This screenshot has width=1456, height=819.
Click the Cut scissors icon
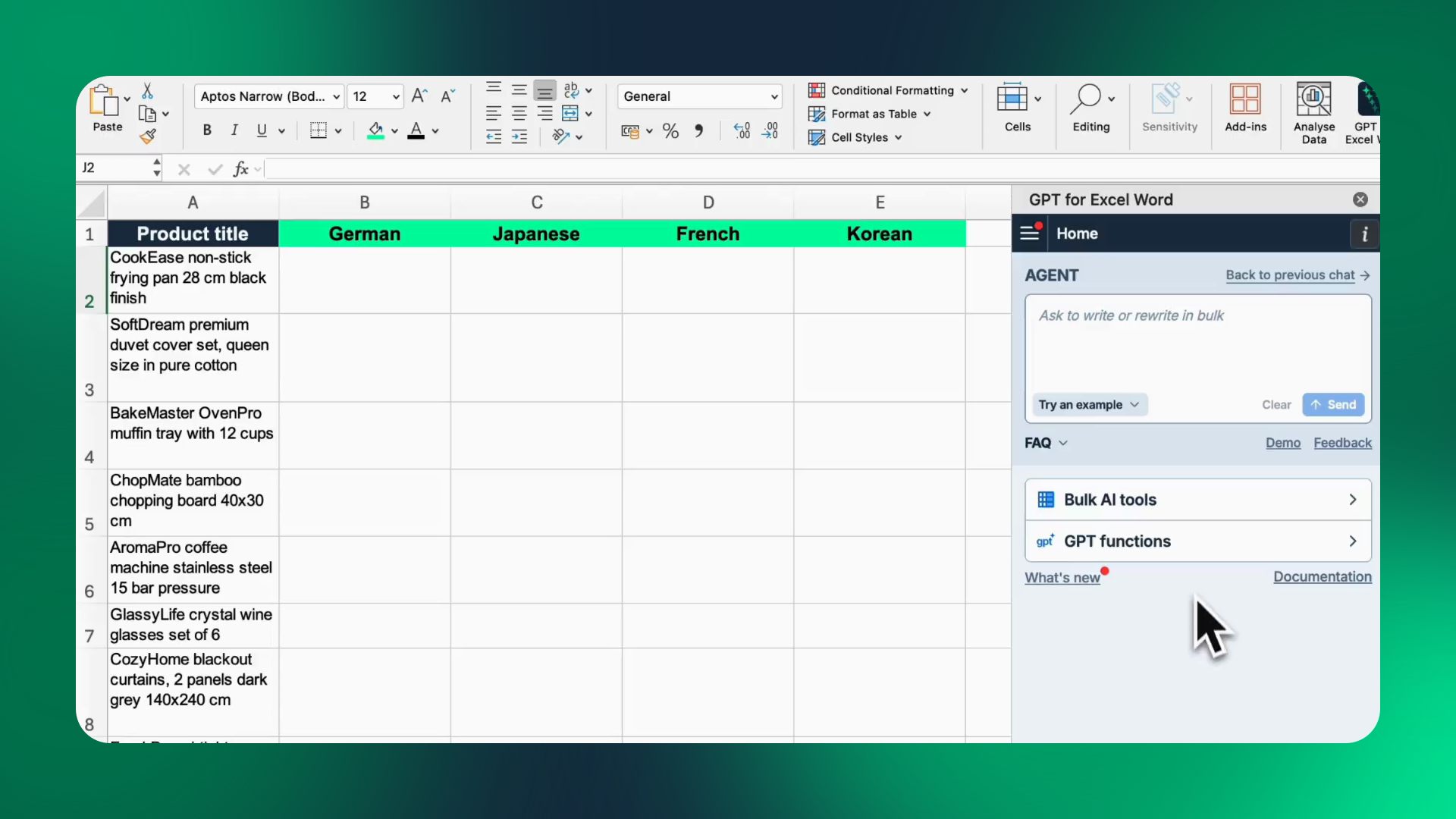click(148, 91)
